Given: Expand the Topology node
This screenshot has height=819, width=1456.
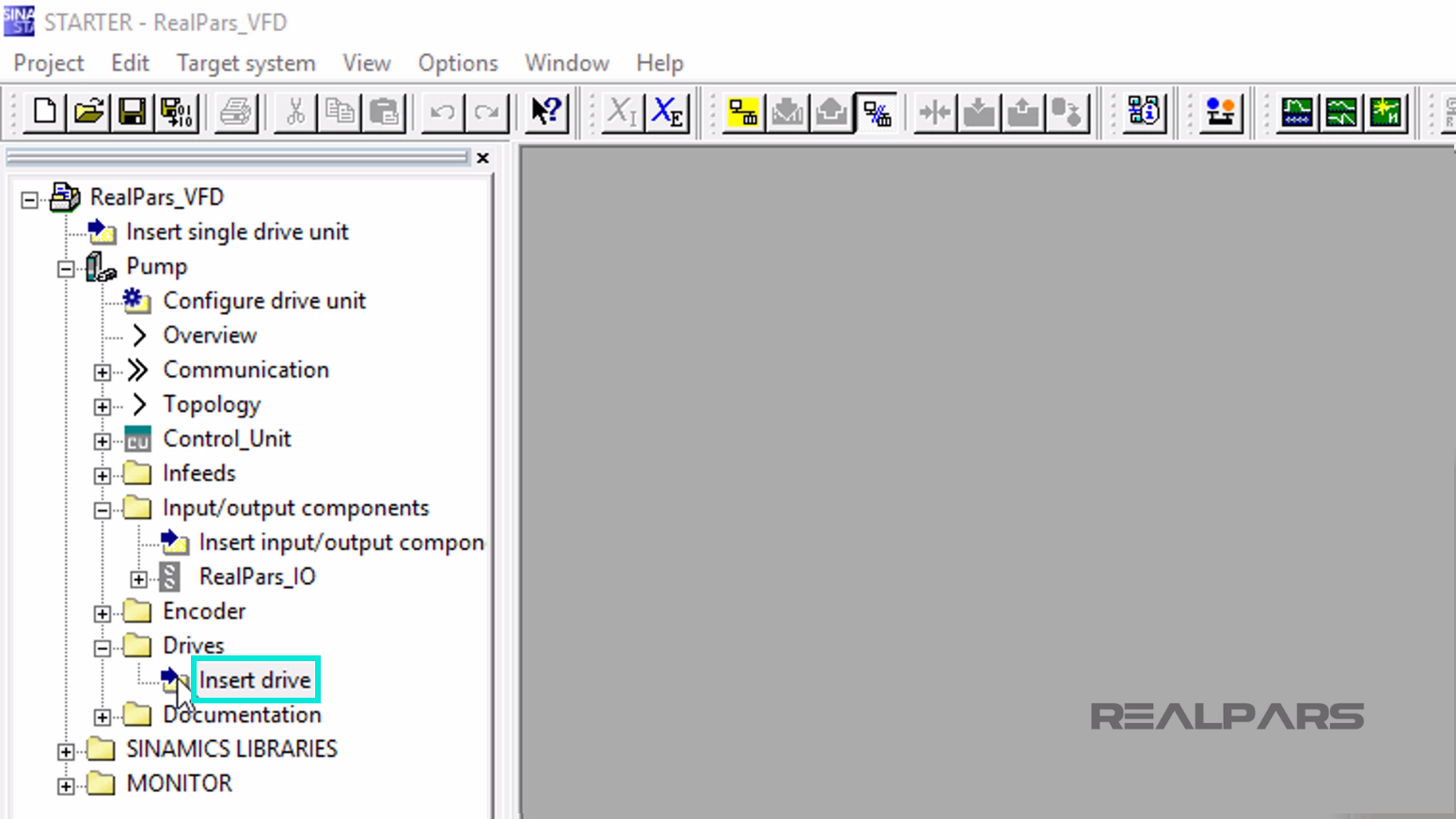Looking at the screenshot, I should 103,406.
